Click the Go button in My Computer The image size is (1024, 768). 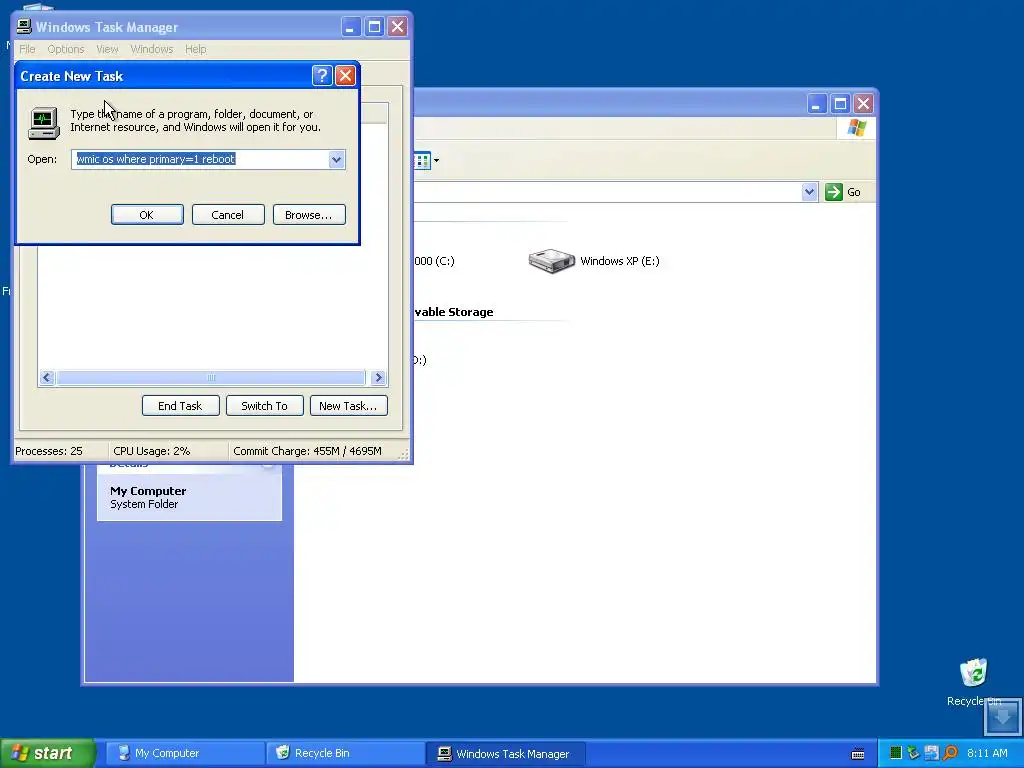843,192
